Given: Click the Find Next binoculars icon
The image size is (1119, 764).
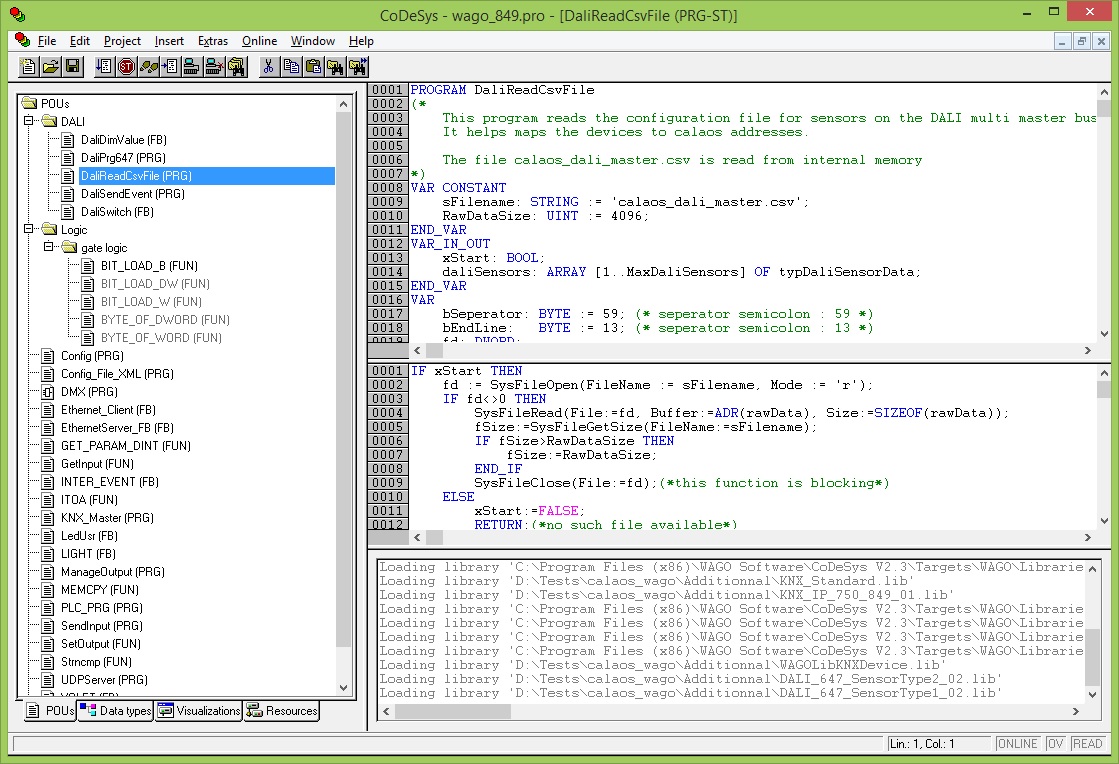Looking at the screenshot, I should (358, 67).
